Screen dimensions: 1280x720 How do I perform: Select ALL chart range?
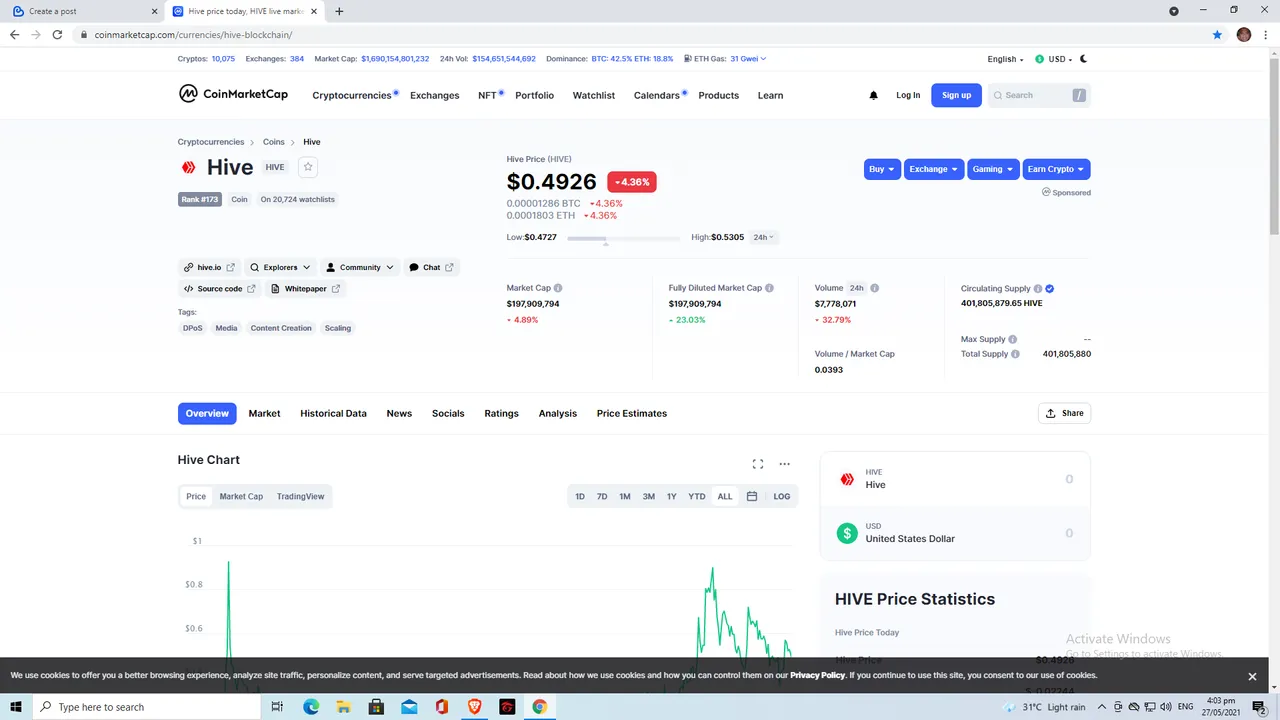(x=725, y=496)
